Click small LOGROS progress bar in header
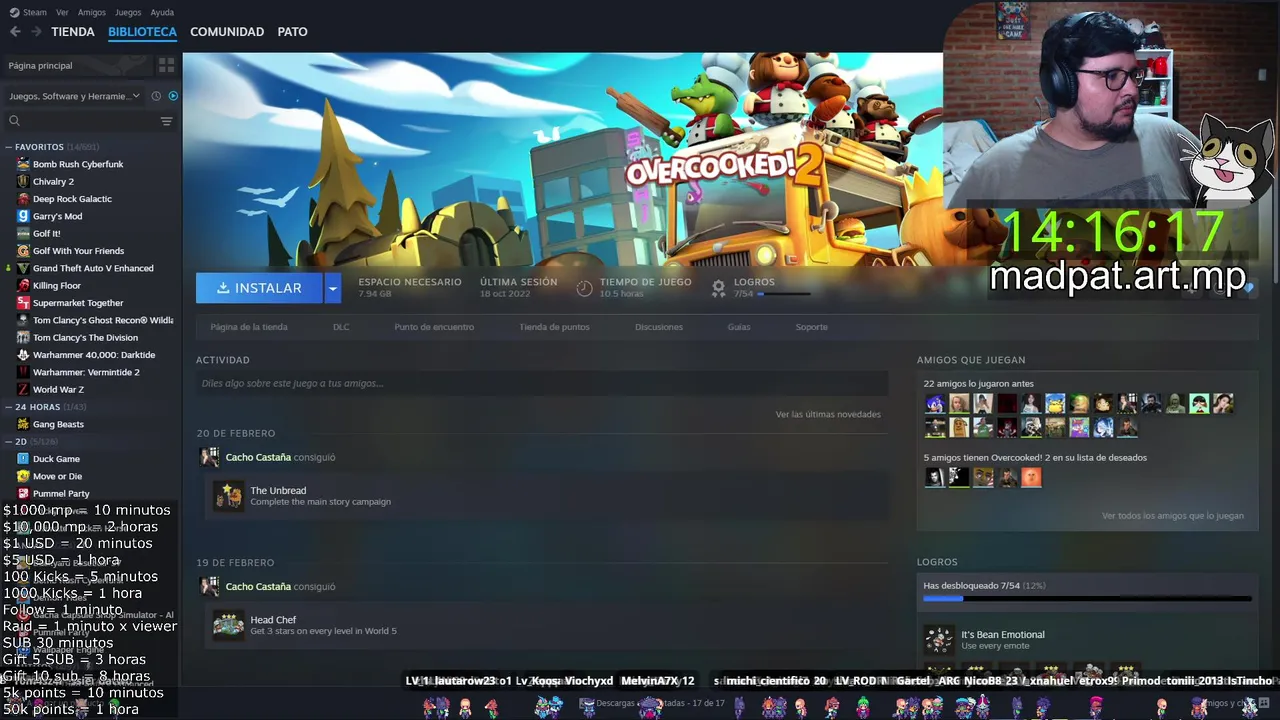This screenshot has height=720, width=1280. (x=785, y=294)
